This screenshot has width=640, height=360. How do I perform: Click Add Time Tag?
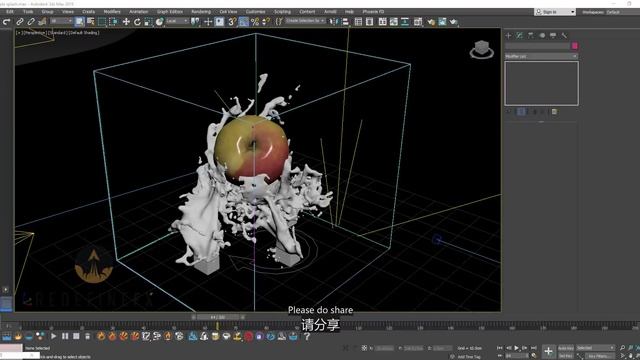point(469,357)
